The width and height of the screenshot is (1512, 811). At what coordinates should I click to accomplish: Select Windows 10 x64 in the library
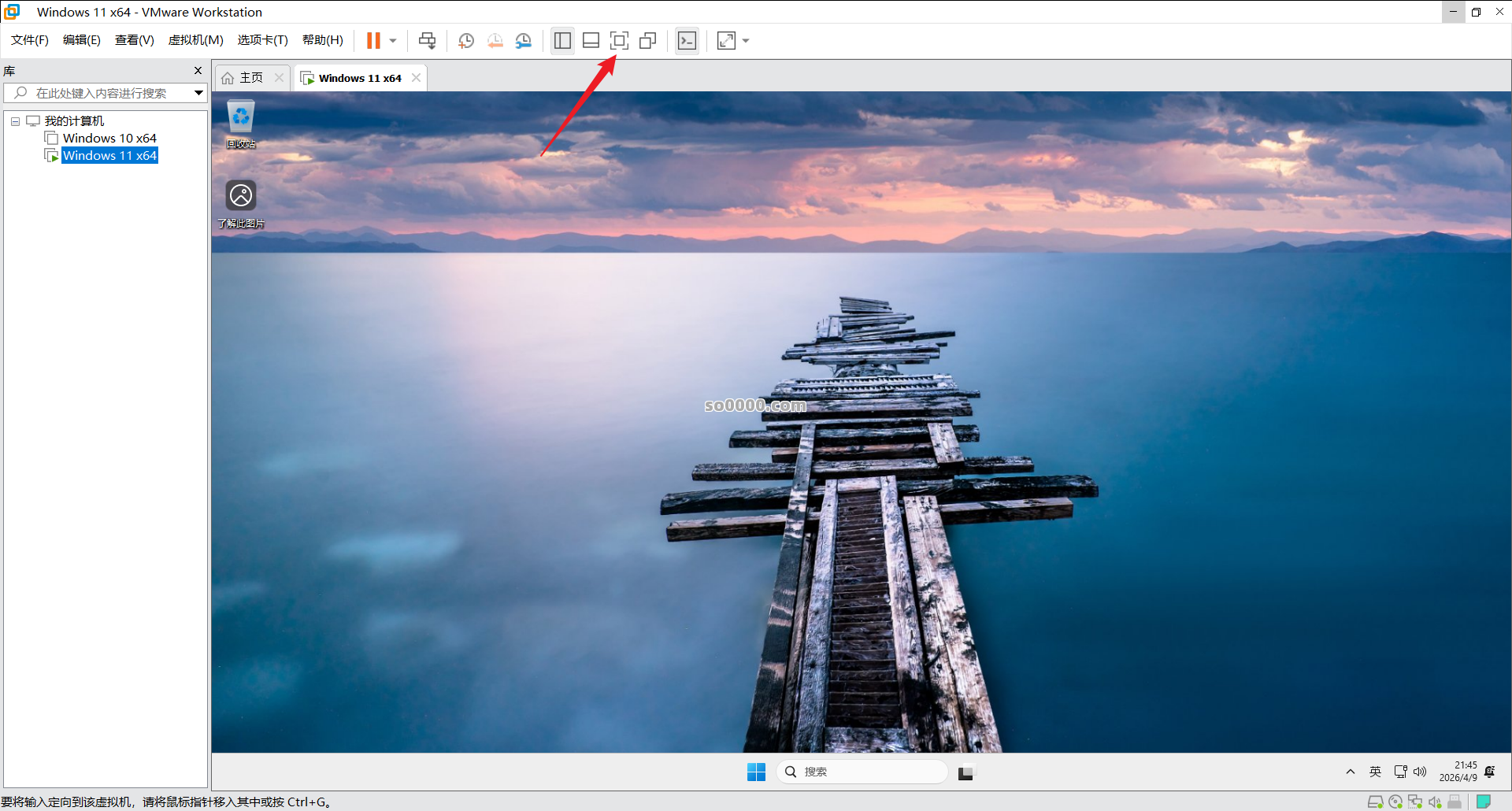tap(109, 139)
